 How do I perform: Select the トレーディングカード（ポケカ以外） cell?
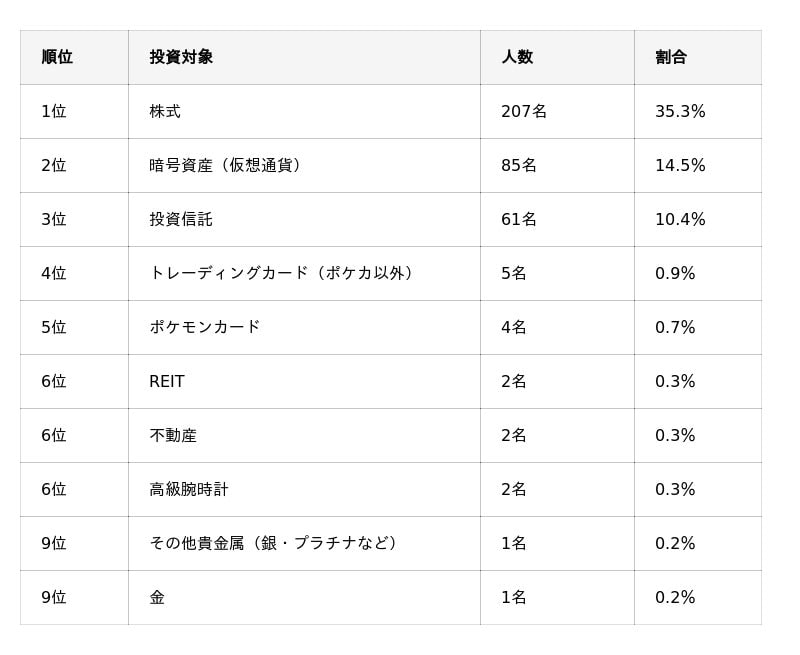(x=282, y=273)
